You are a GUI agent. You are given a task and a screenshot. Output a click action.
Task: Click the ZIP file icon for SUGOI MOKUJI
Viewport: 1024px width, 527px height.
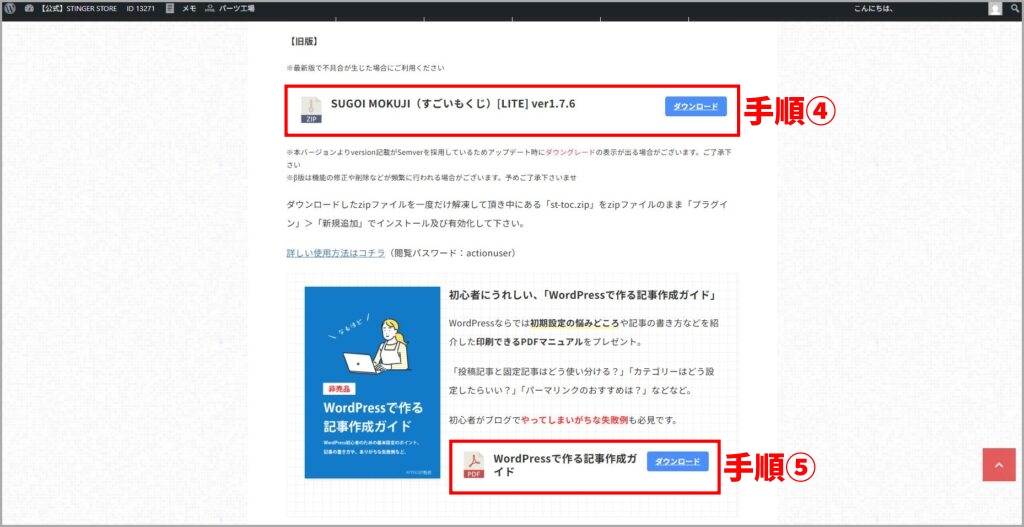point(312,109)
